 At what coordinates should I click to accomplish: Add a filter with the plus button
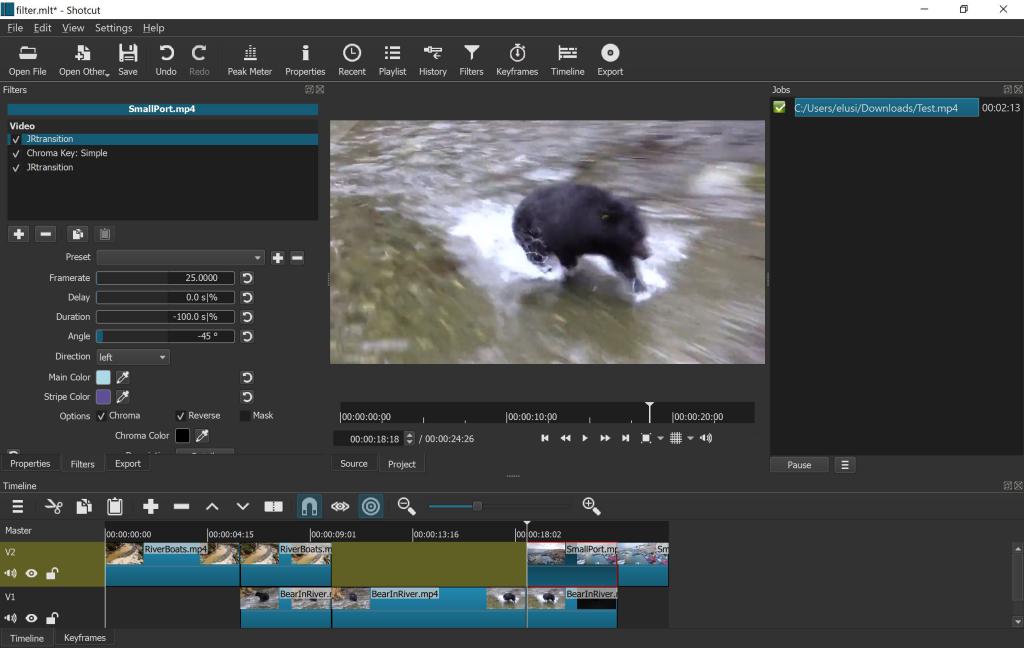tap(18, 234)
